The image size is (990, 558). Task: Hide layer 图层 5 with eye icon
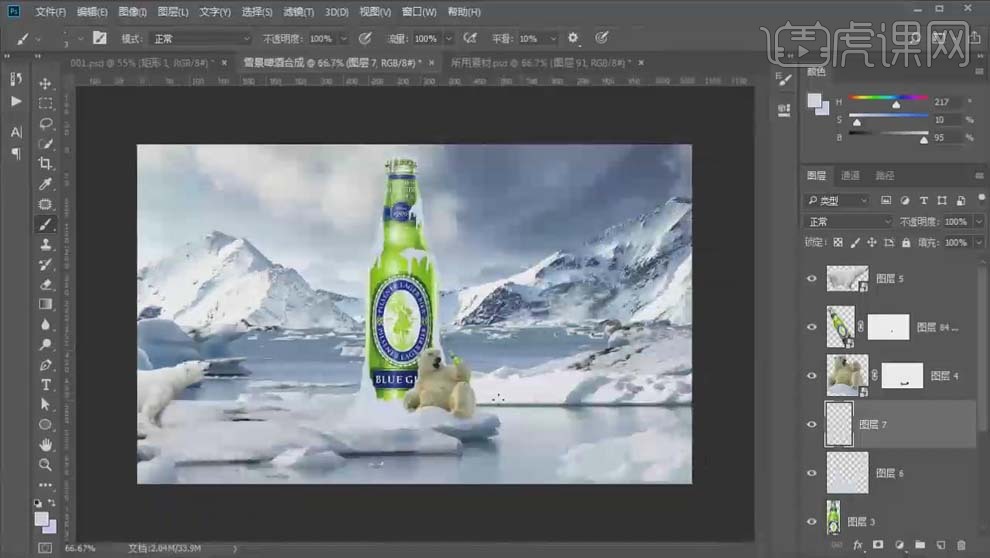pos(812,279)
